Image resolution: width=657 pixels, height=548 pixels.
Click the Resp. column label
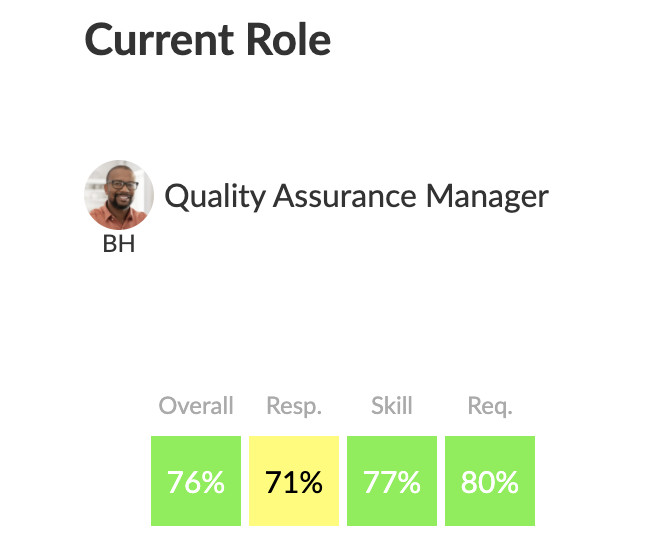294,406
